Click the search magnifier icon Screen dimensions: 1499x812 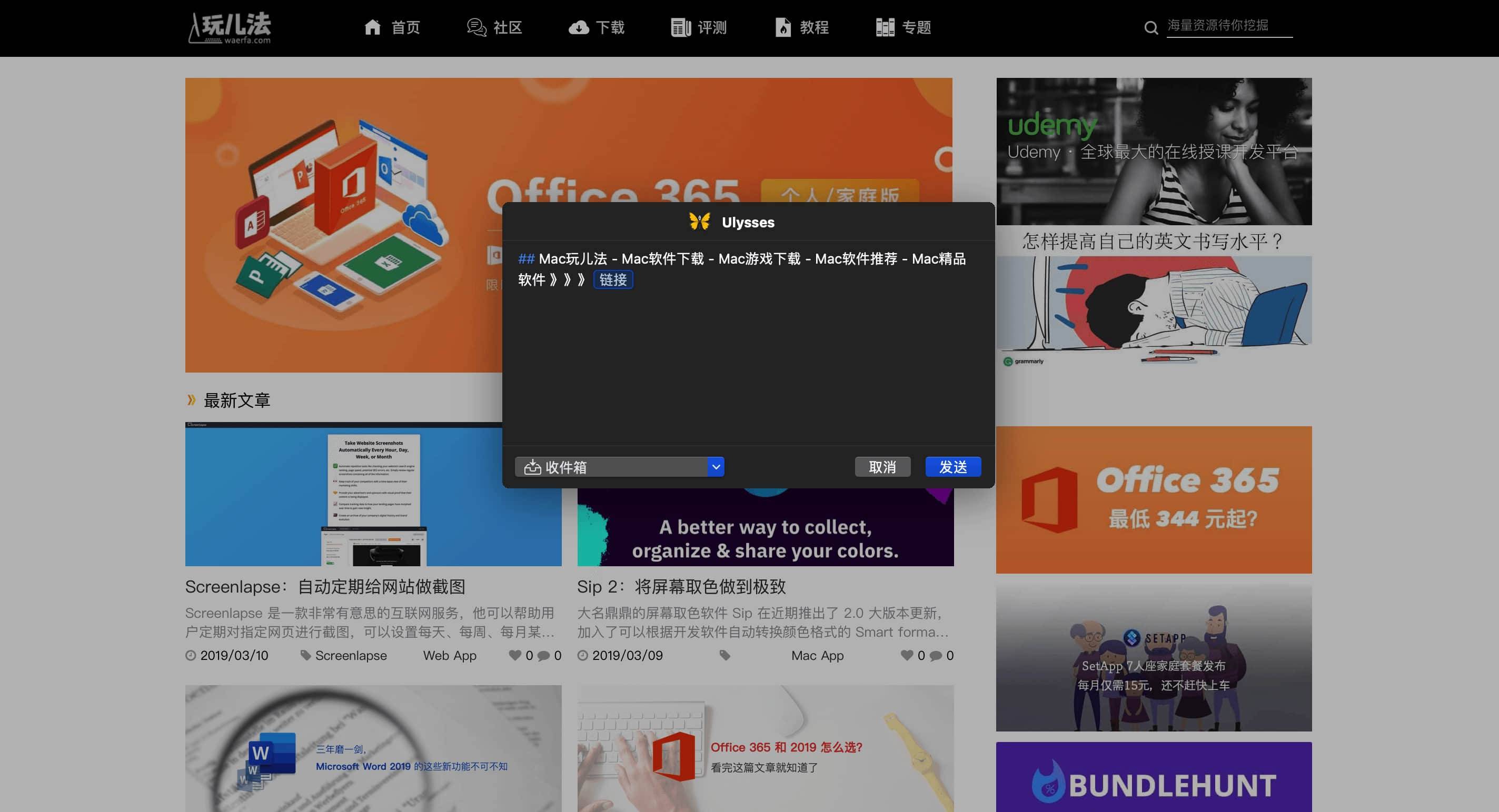[x=1150, y=28]
